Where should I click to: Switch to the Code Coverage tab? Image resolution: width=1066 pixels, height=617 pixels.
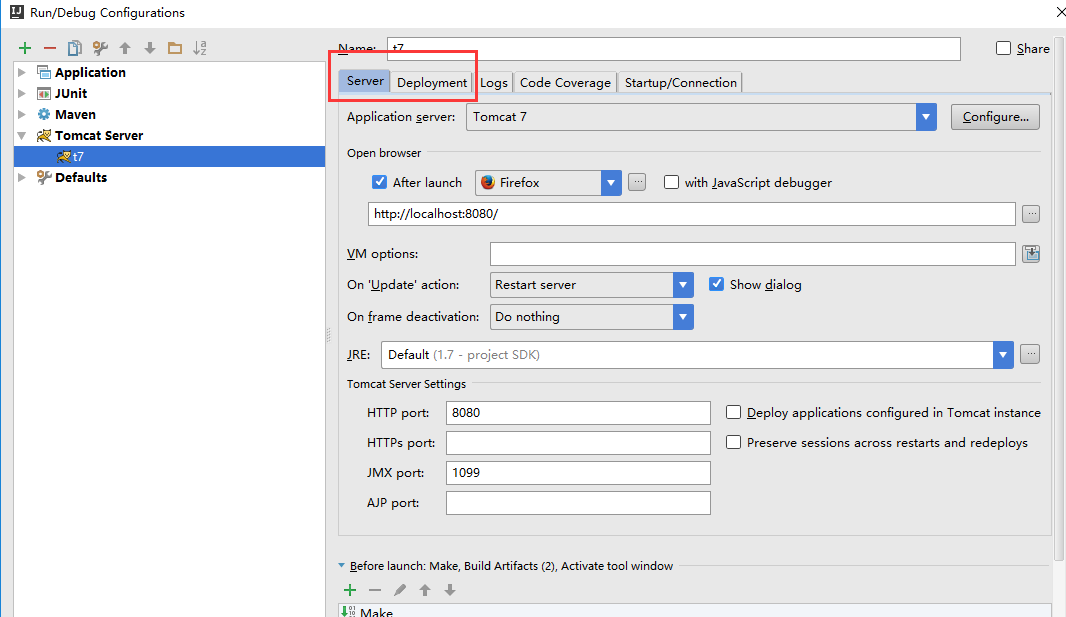[x=565, y=82]
